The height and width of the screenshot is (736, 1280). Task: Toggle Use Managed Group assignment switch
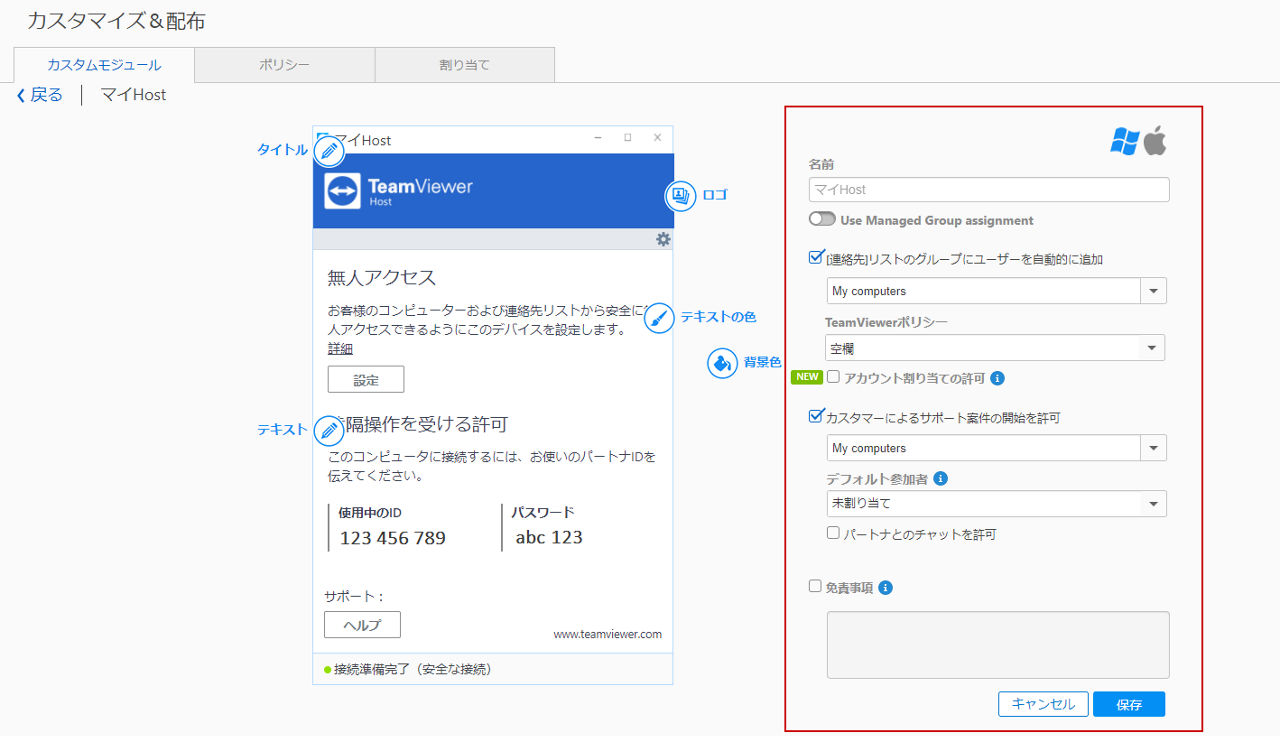click(822, 219)
